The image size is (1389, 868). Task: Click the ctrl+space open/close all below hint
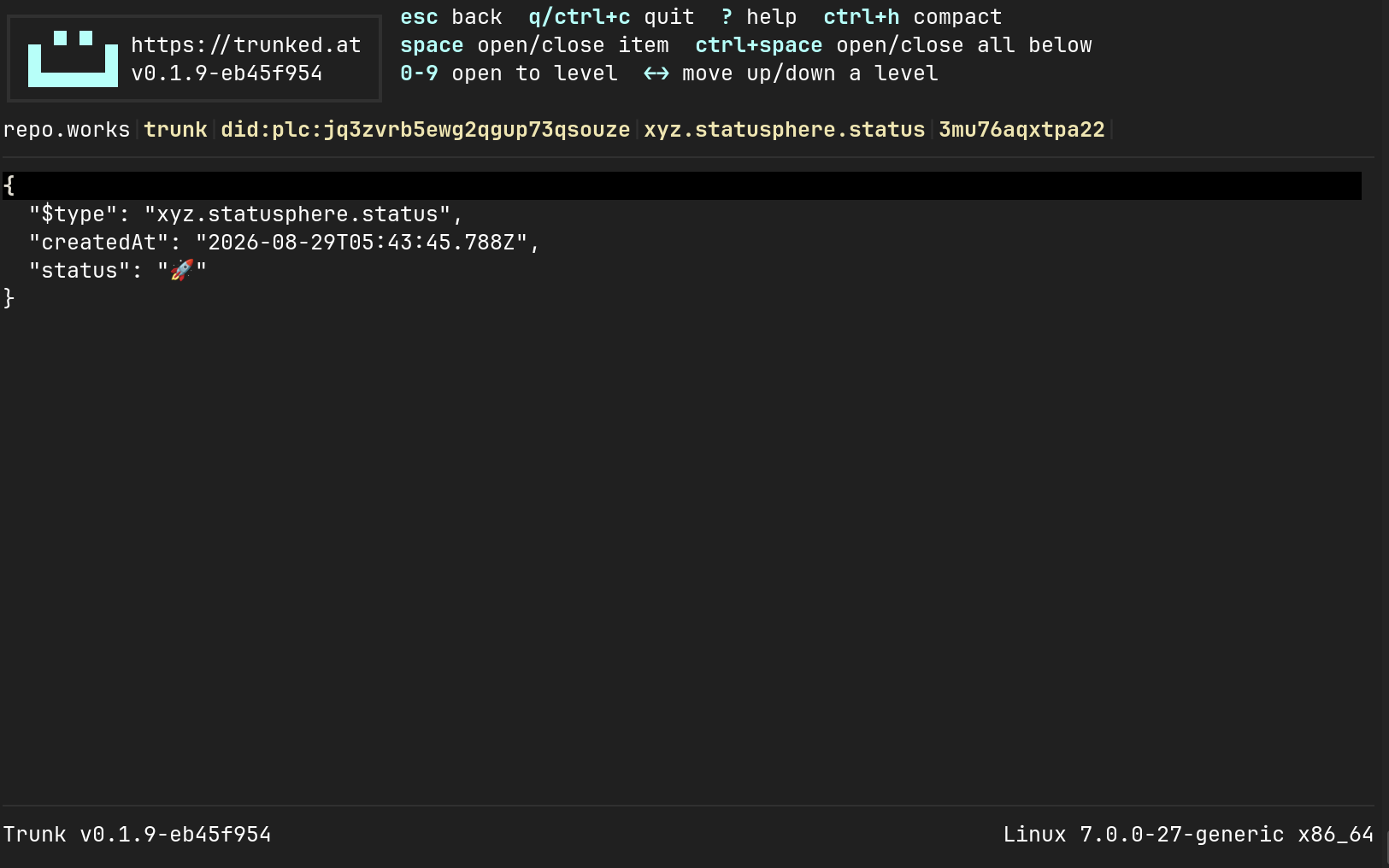click(893, 45)
